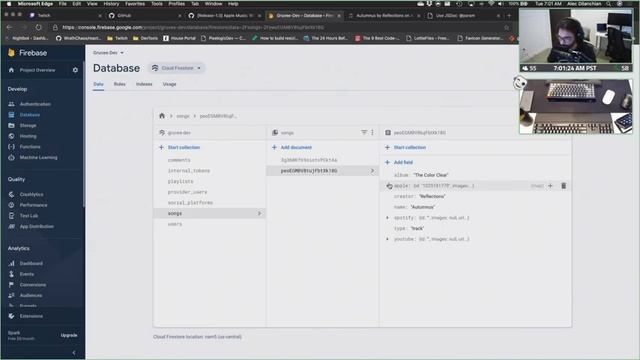Screen dimensions: 640x360
Task: Select the users collection
Action: coord(175,224)
